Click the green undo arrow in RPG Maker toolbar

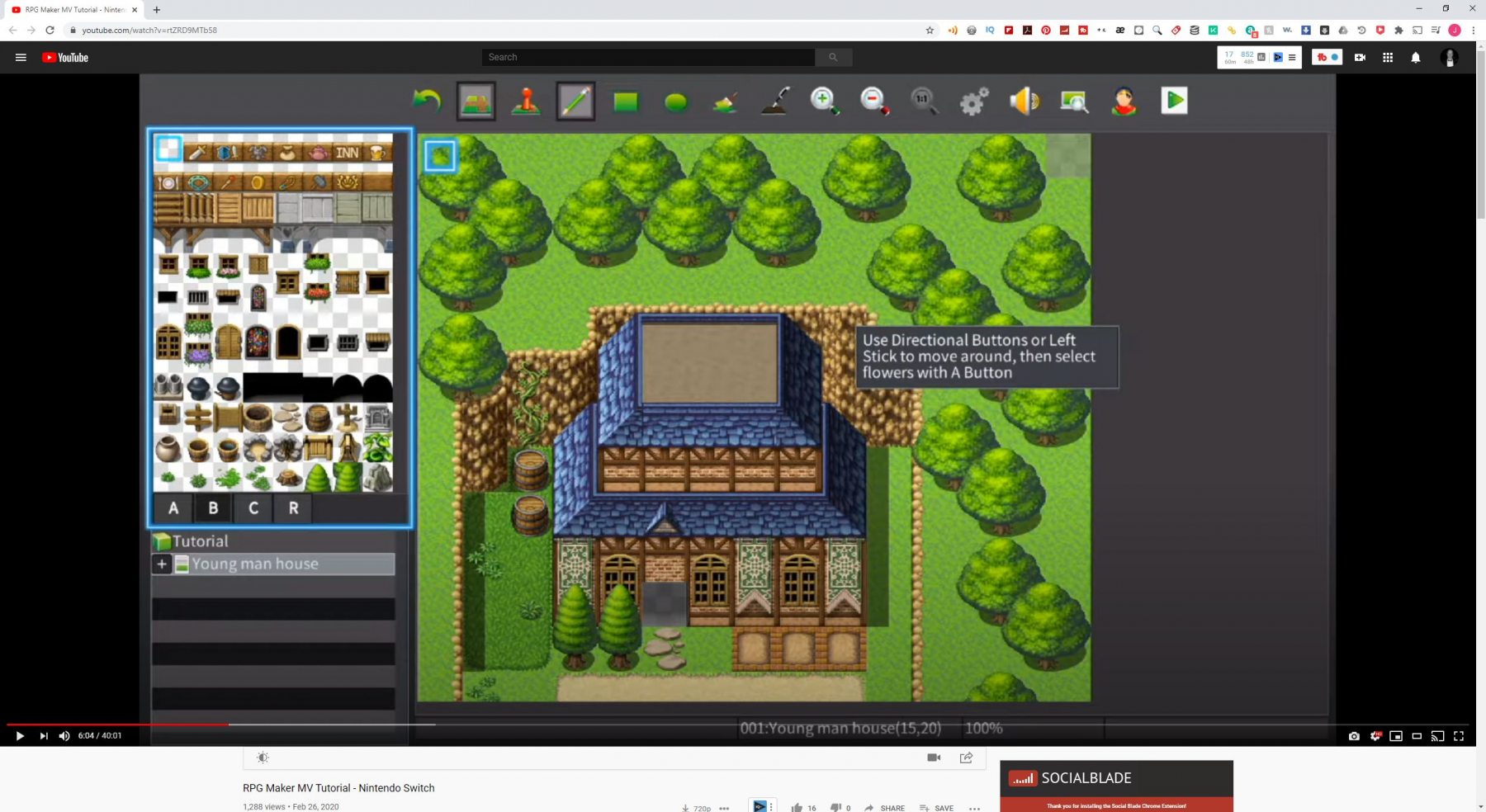[x=427, y=101]
